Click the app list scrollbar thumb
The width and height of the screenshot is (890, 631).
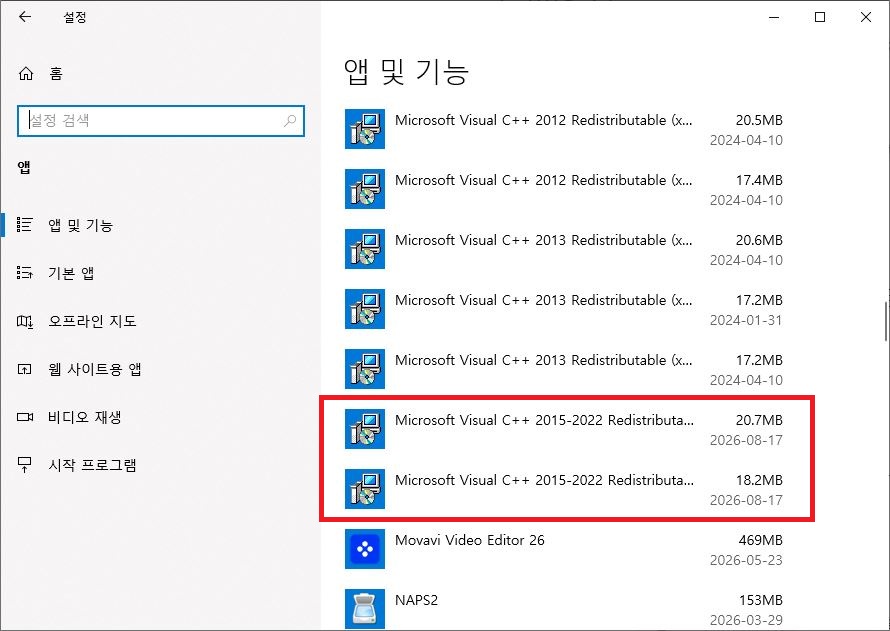pos(886,322)
